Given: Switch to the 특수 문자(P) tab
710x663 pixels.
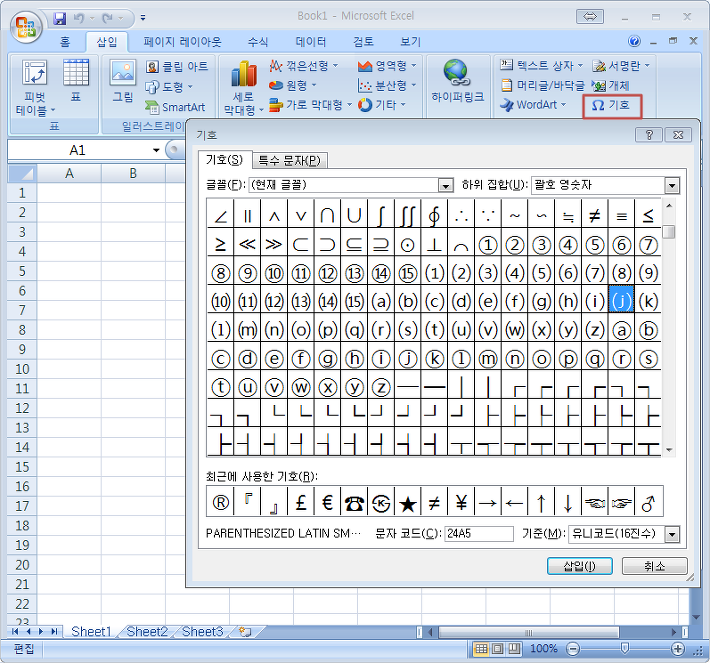Looking at the screenshot, I should point(289,160).
